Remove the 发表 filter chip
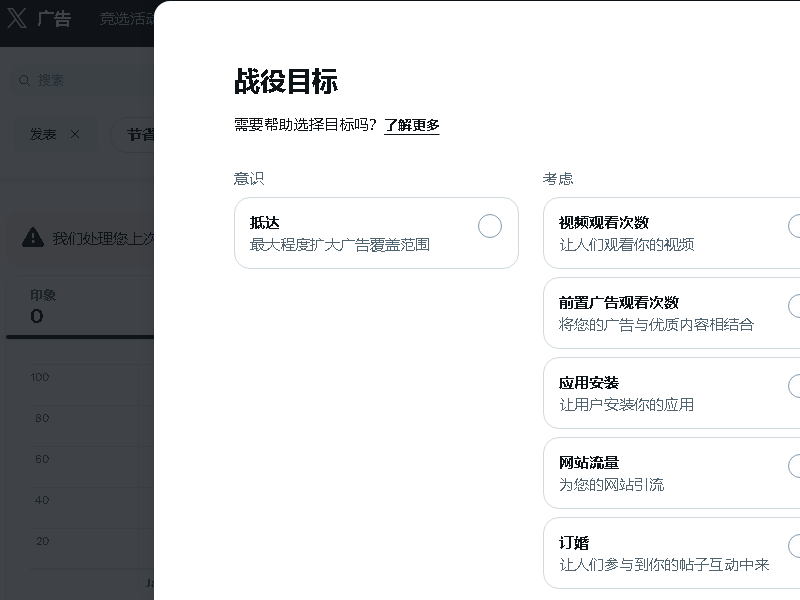800x600 pixels. click(73, 134)
